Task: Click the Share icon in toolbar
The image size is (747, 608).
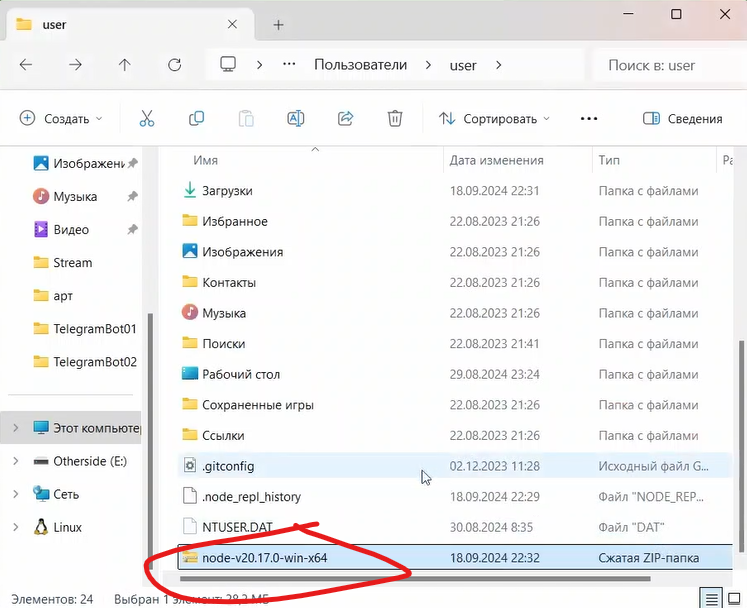Action: [x=346, y=119]
